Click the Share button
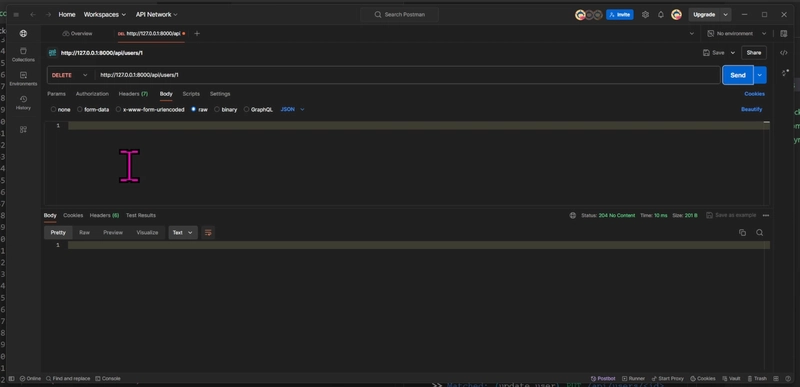The image size is (800, 387). (754, 53)
